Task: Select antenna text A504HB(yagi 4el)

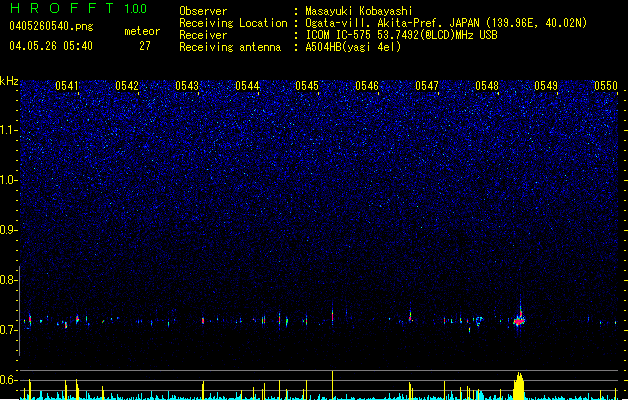Action: pos(353,47)
